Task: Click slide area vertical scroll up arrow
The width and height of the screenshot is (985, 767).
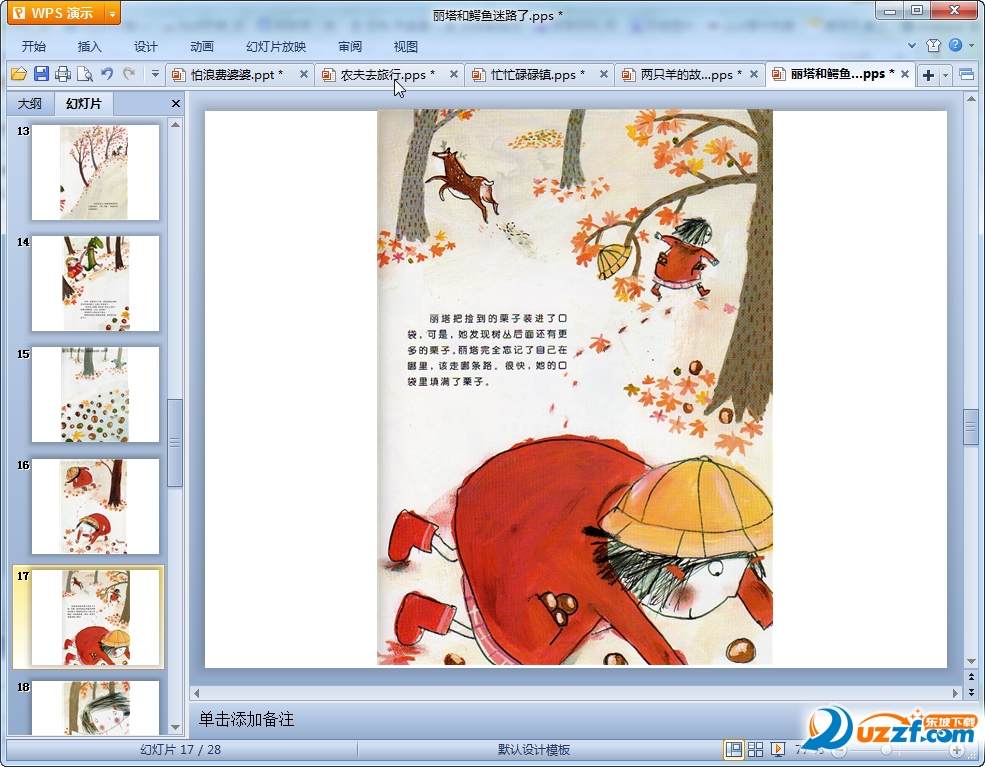Action: pyautogui.click(x=971, y=99)
